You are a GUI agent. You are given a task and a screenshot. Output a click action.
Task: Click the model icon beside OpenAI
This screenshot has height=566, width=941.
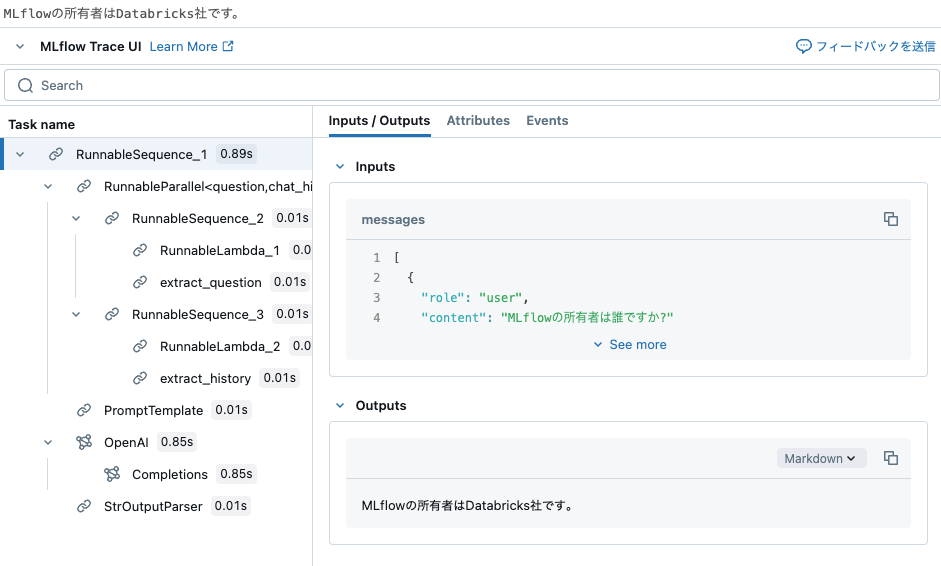click(84, 442)
